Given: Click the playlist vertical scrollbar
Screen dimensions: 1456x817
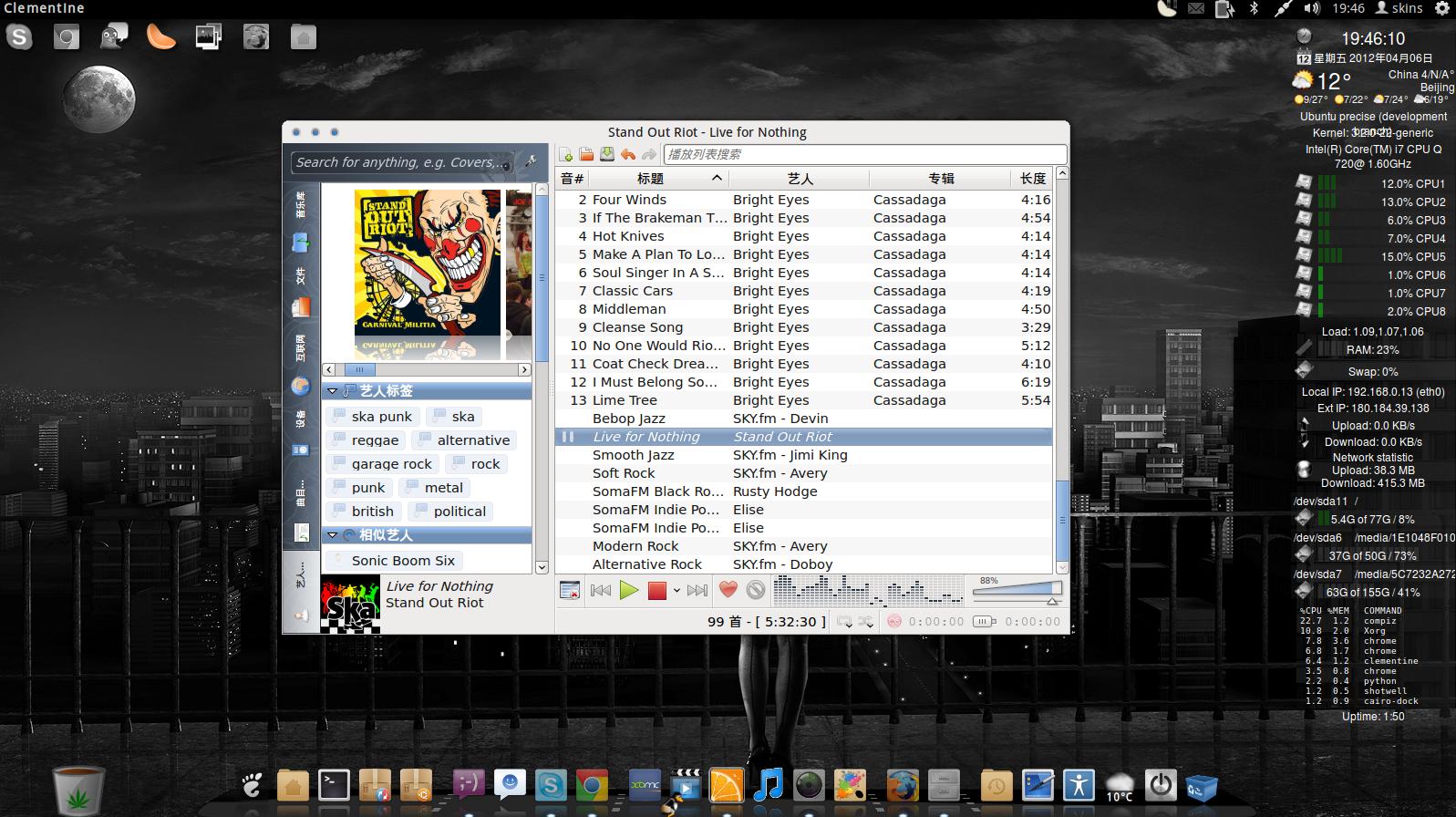Looking at the screenshot, I should coord(1061,370).
